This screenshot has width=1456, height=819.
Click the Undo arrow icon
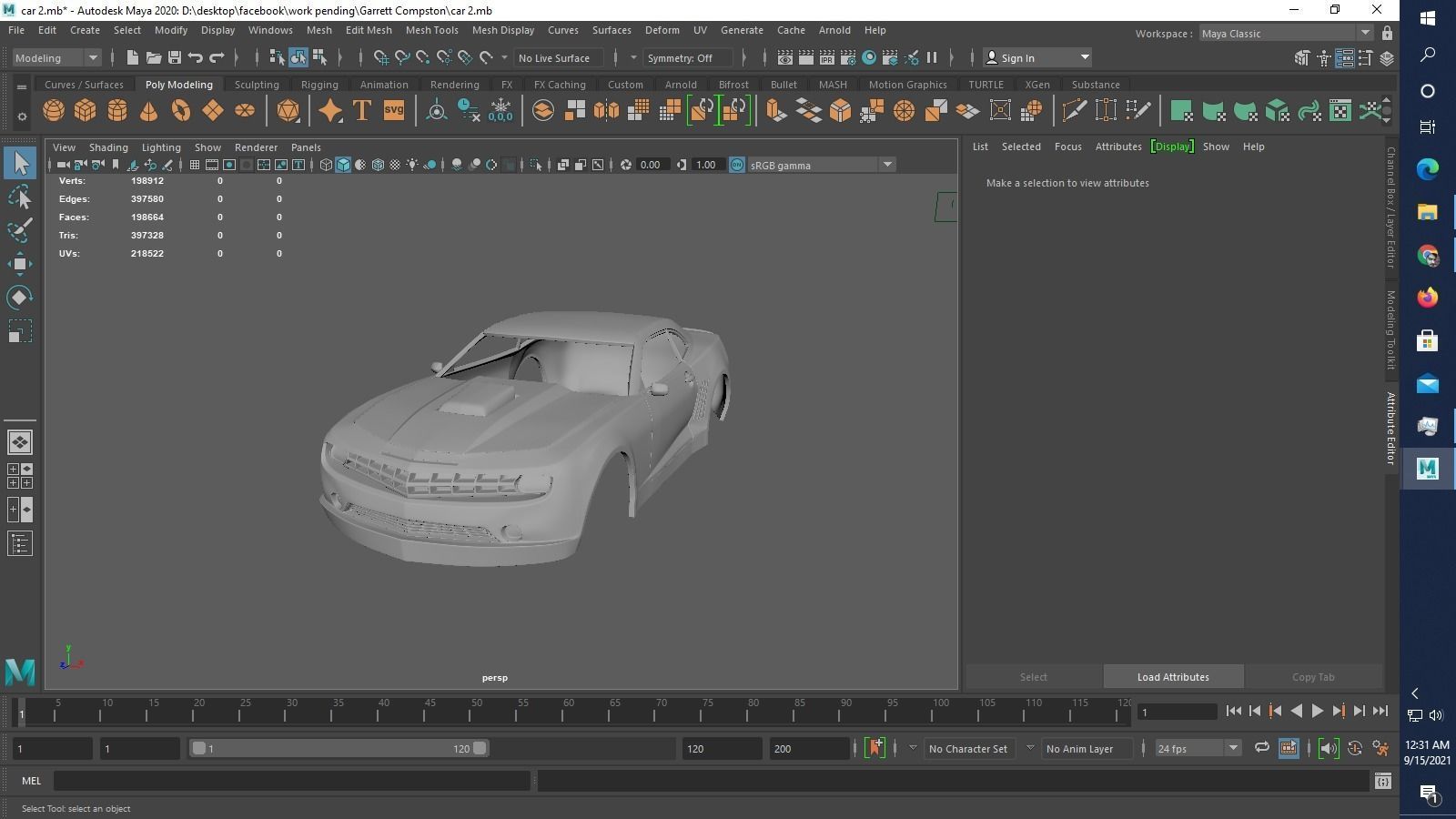pyautogui.click(x=196, y=57)
